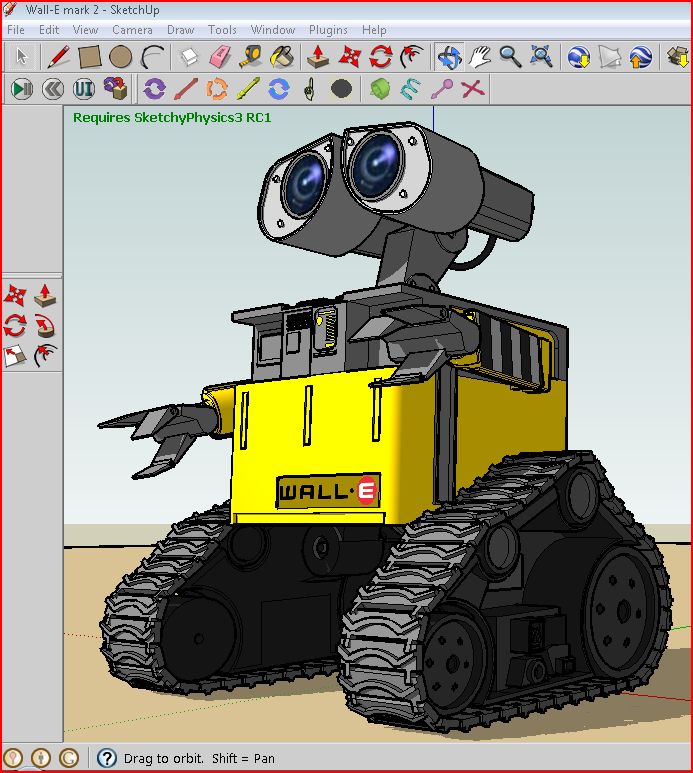Click the WALL·E logo plate on model
693x773 pixels.
click(328, 491)
